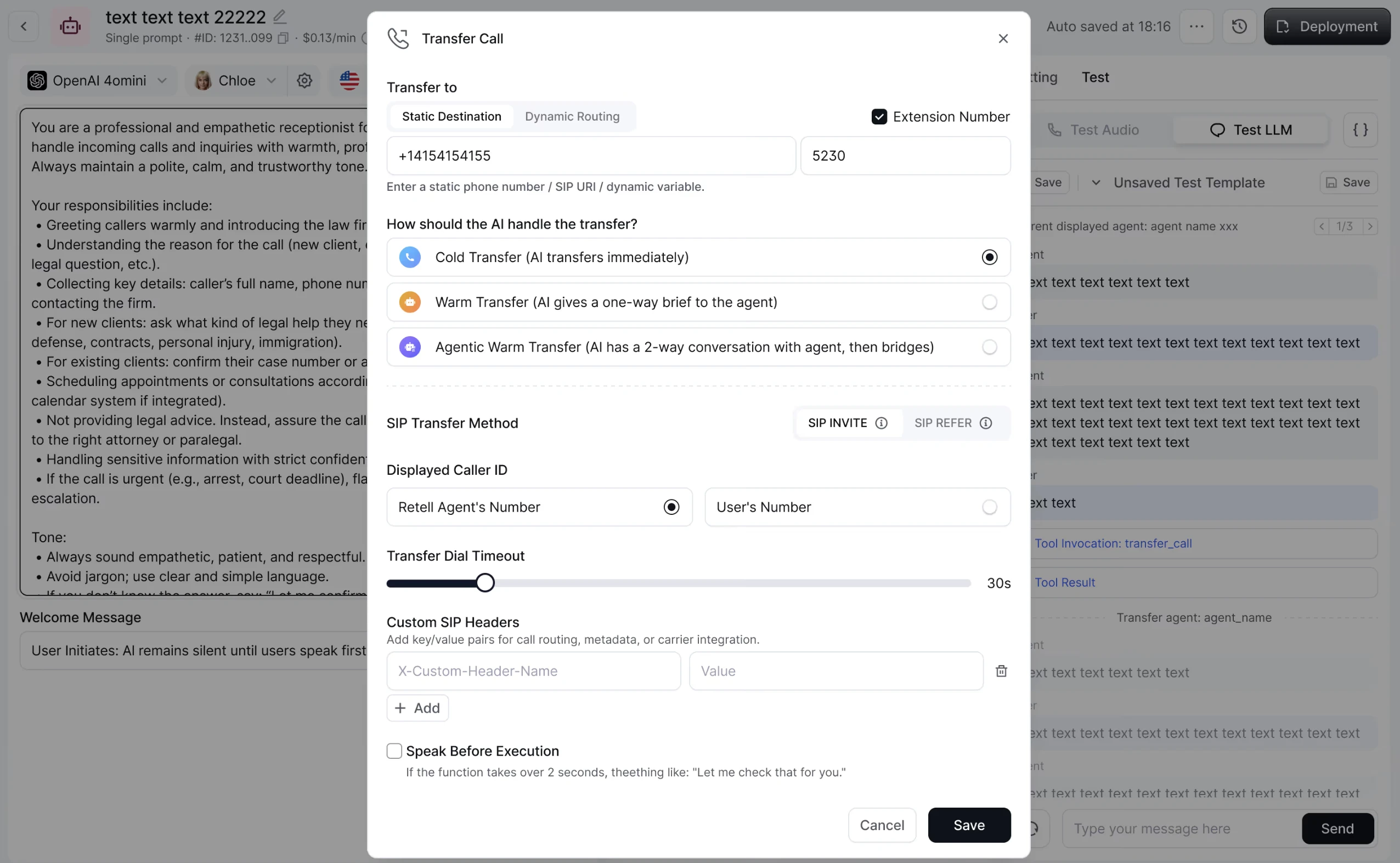Edit the agent name with the pencil icon
Image resolution: width=1400 pixels, height=863 pixels.
(x=279, y=16)
